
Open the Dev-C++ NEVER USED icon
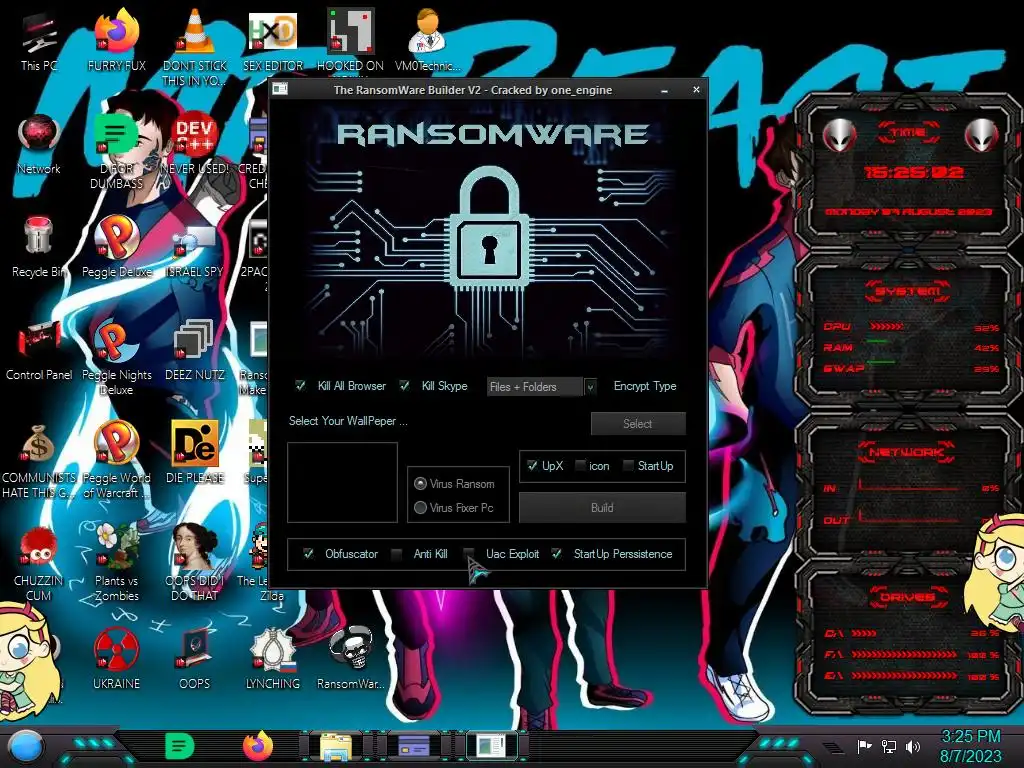(195, 144)
